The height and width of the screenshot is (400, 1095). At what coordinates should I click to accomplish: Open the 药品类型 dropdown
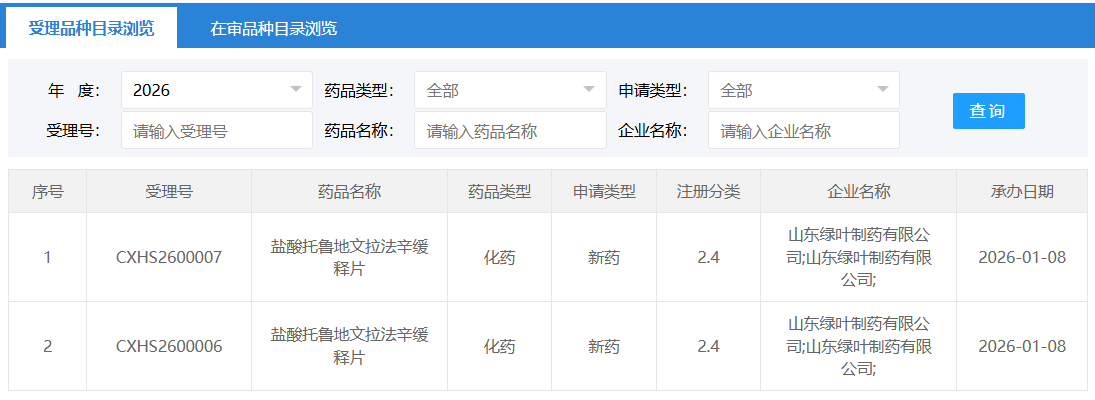pos(509,90)
